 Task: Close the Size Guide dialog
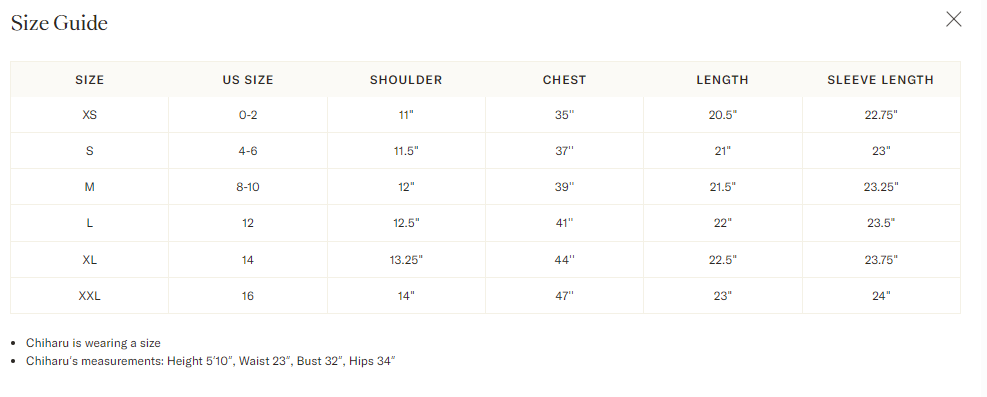[954, 20]
